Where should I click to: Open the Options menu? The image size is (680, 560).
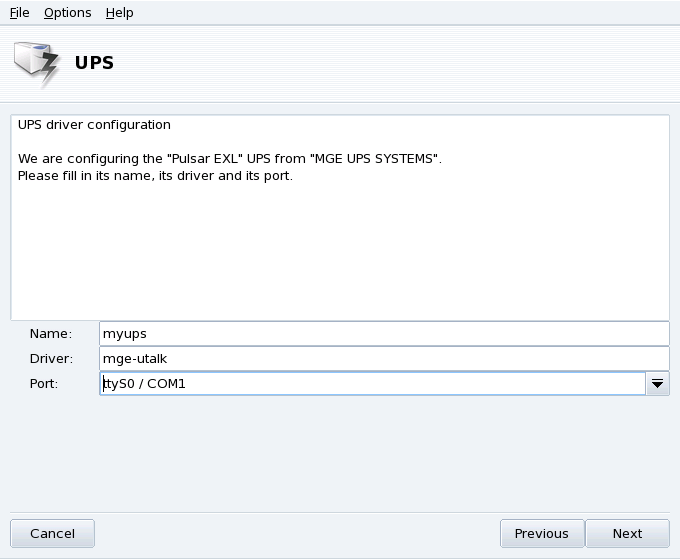point(67,13)
